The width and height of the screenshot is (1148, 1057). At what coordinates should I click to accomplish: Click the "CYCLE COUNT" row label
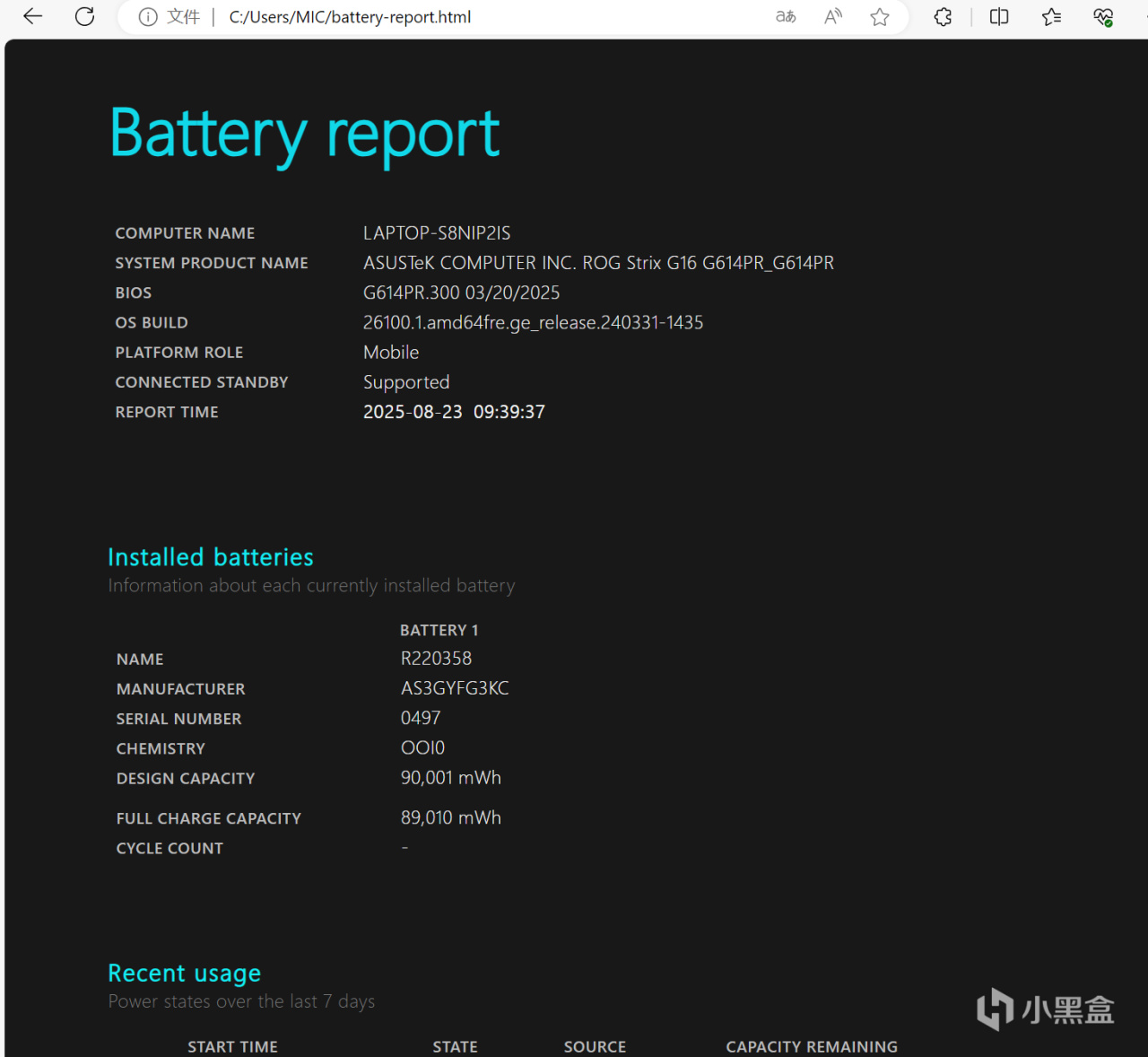pos(170,848)
